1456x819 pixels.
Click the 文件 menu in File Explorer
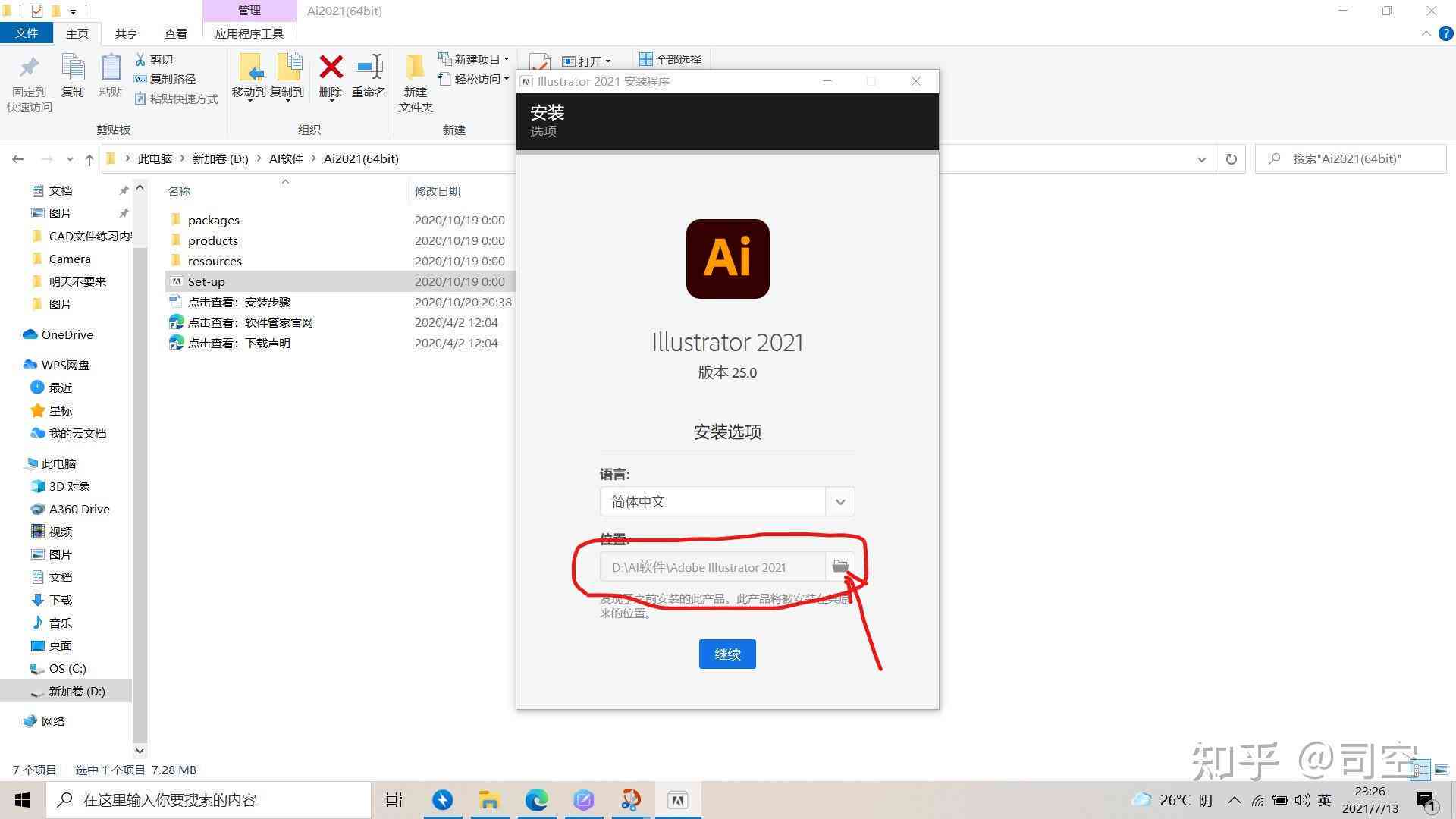[x=27, y=33]
